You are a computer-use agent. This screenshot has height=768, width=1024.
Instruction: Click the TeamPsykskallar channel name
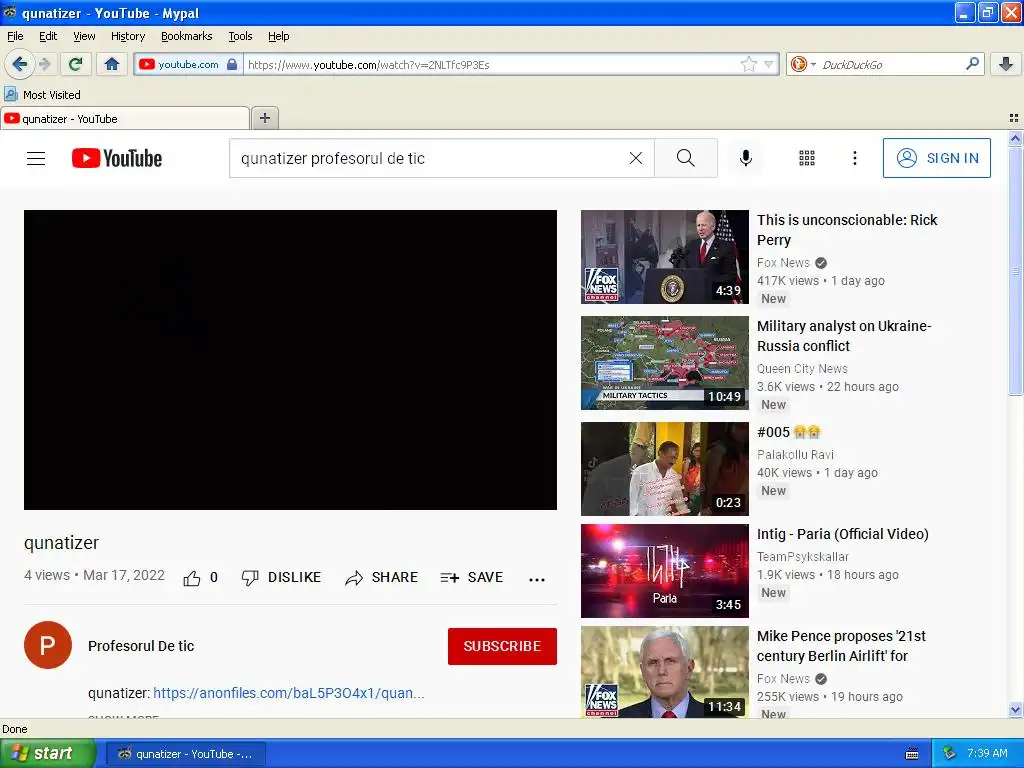[803, 556]
